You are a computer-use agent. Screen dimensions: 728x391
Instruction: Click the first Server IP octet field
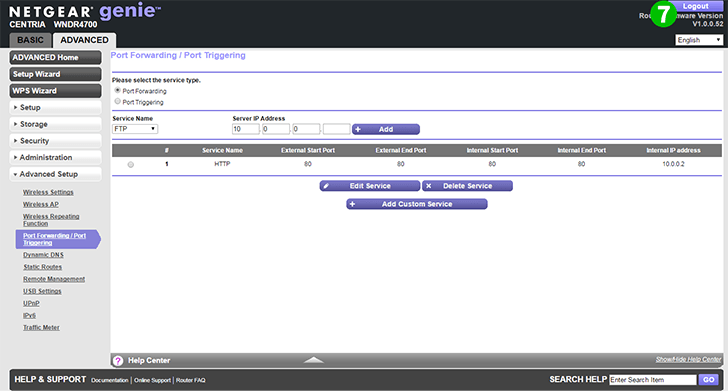246,129
